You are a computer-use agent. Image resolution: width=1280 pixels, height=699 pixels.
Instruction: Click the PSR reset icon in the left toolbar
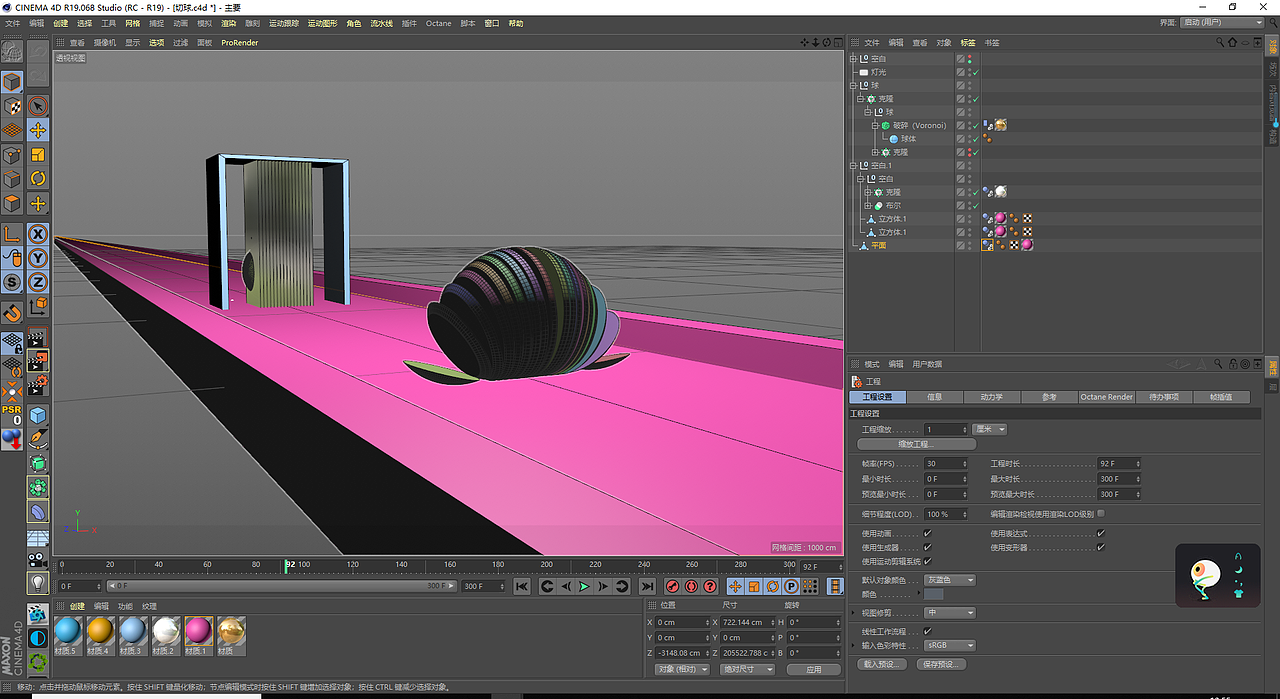pos(12,412)
